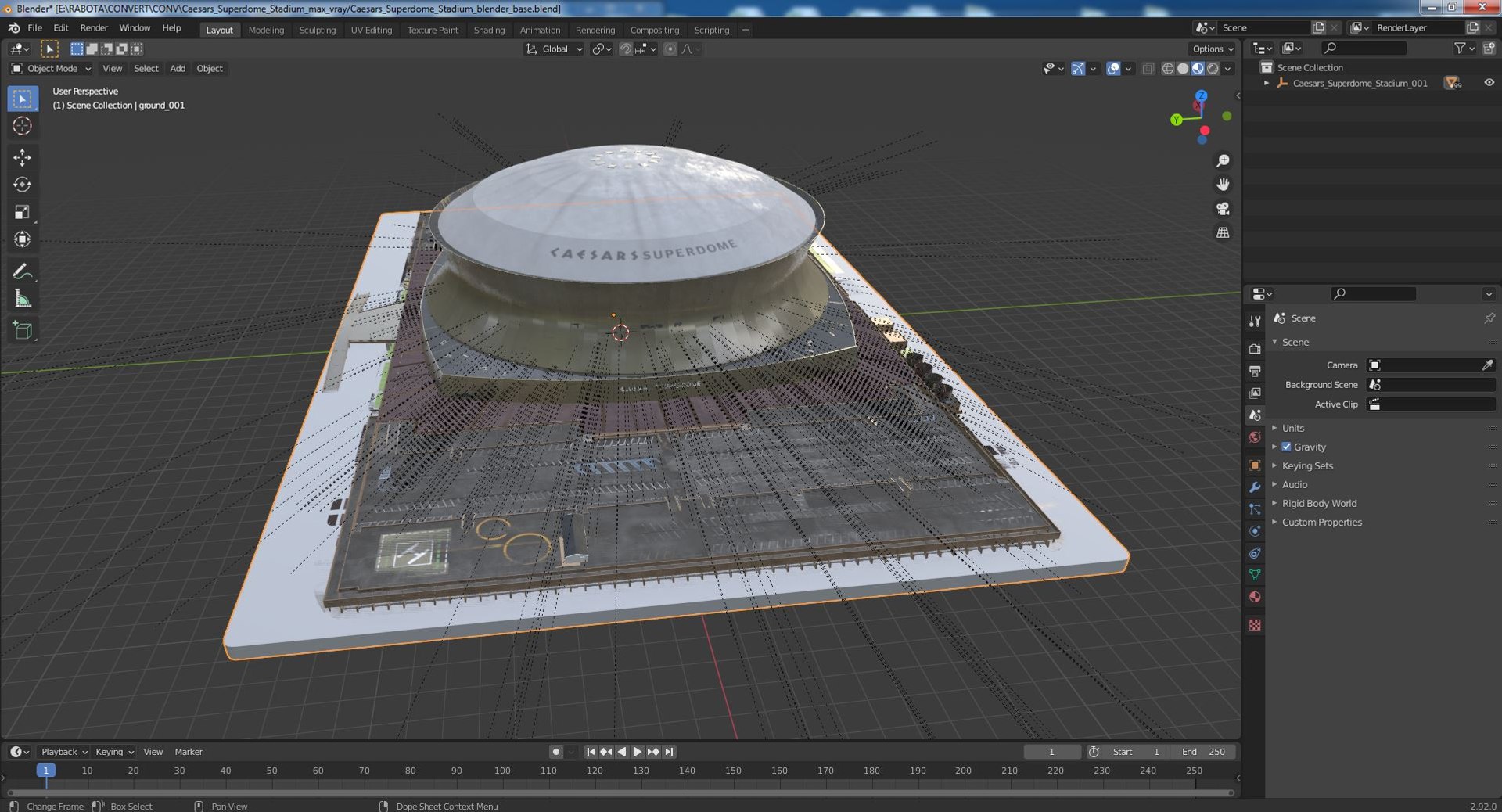This screenshot has height=812, width=1502.
Task: Click the timeline frame 1 playhead marker
Action: pyautogui.click(x=46, y=771)
